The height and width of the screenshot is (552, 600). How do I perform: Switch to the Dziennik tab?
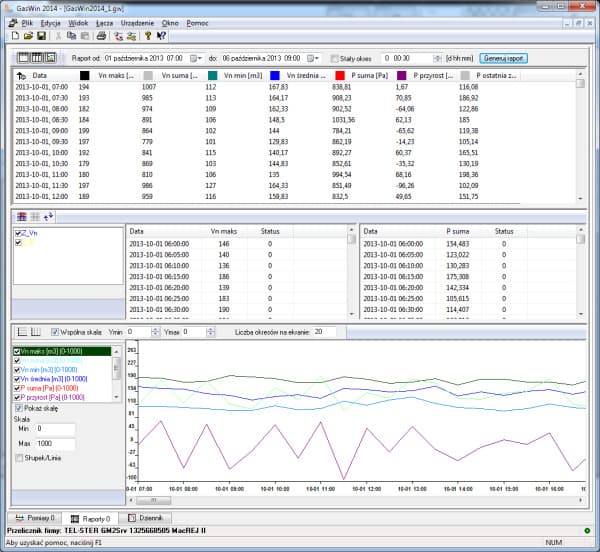coord(145,518)
